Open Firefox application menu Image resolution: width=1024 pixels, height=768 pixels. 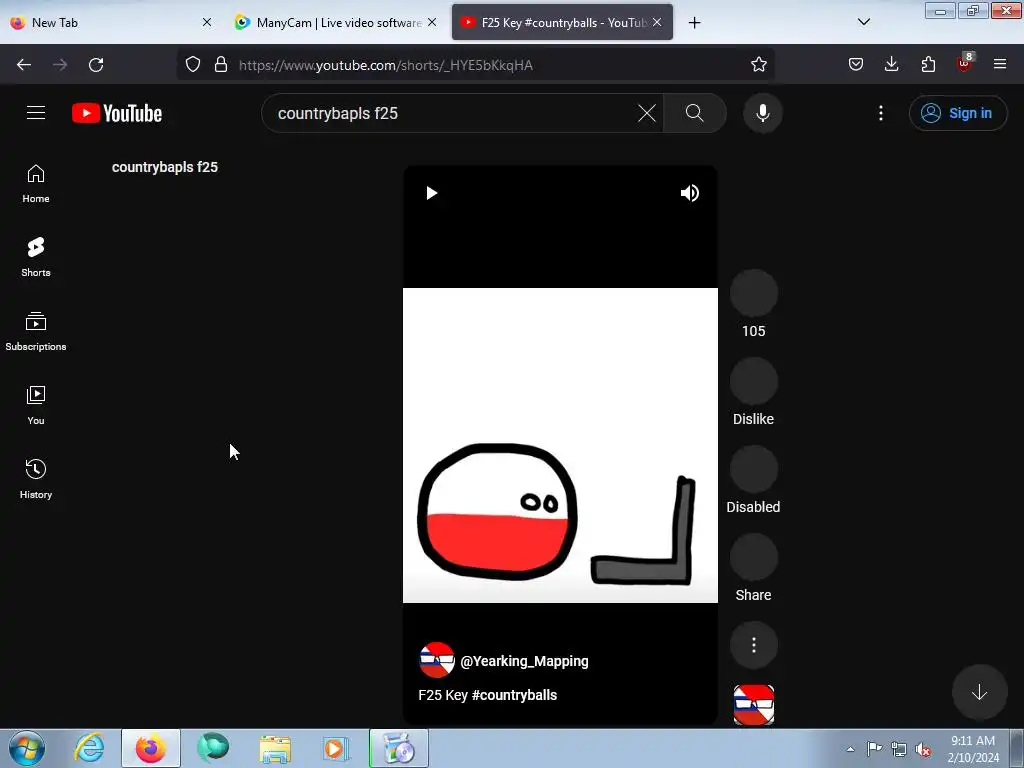[x=1000, y=65]
